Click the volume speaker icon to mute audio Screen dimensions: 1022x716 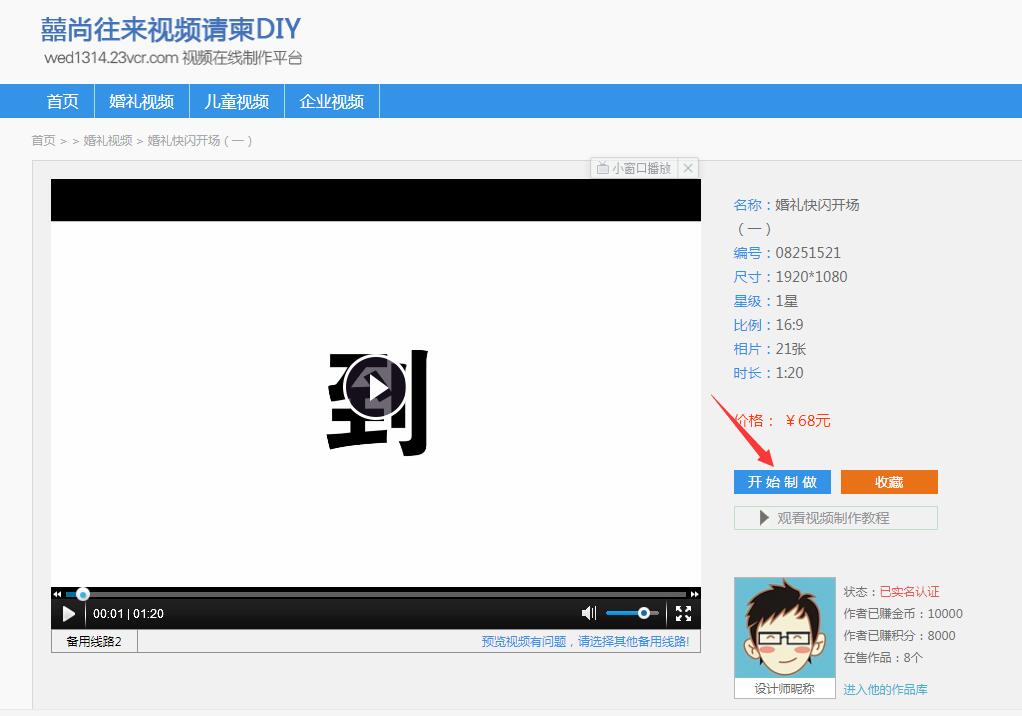pyautogui.click(x=588, y=613)
